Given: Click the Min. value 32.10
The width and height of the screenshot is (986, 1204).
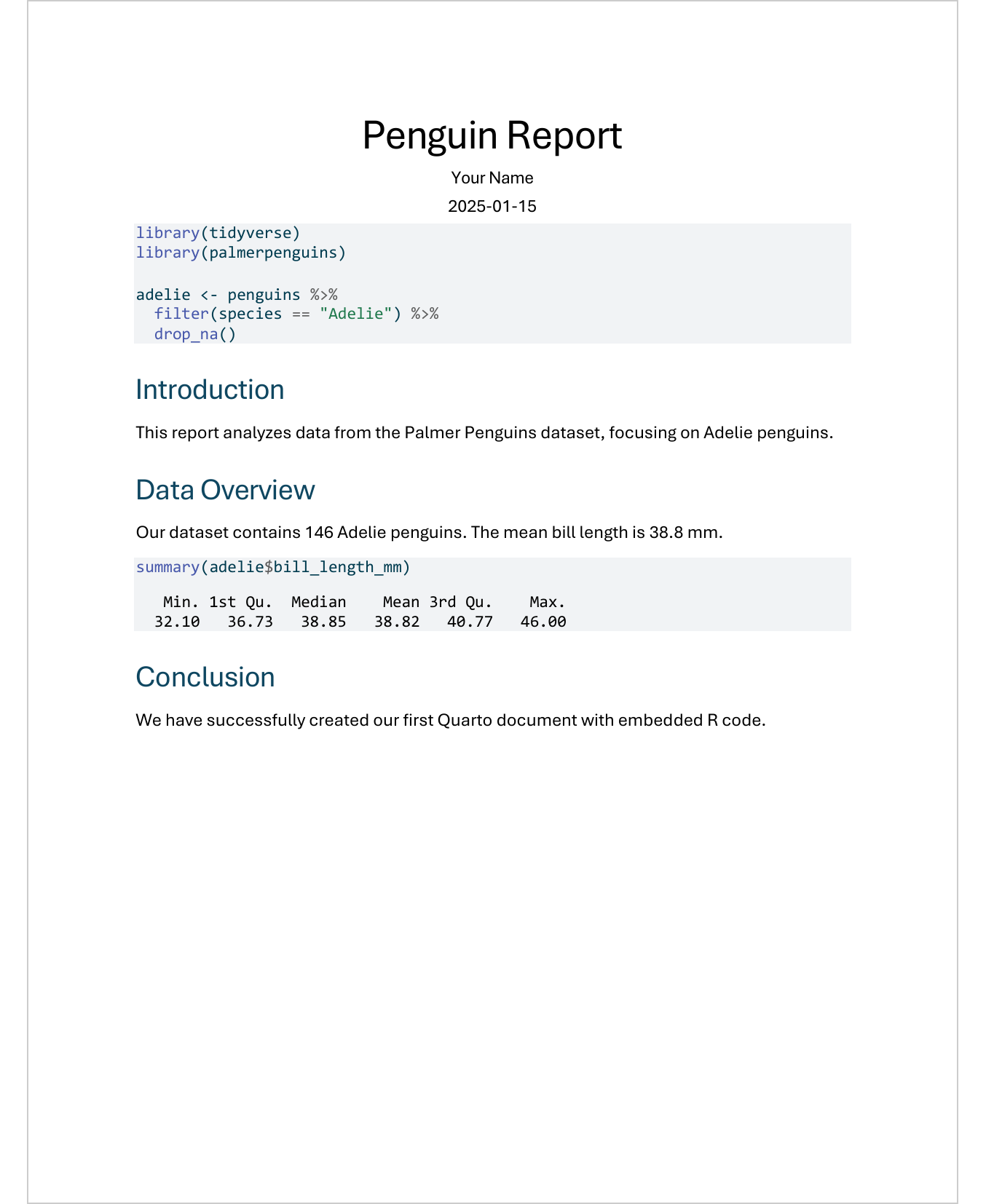Looking at the screenshot, I should tap(177, 622).
